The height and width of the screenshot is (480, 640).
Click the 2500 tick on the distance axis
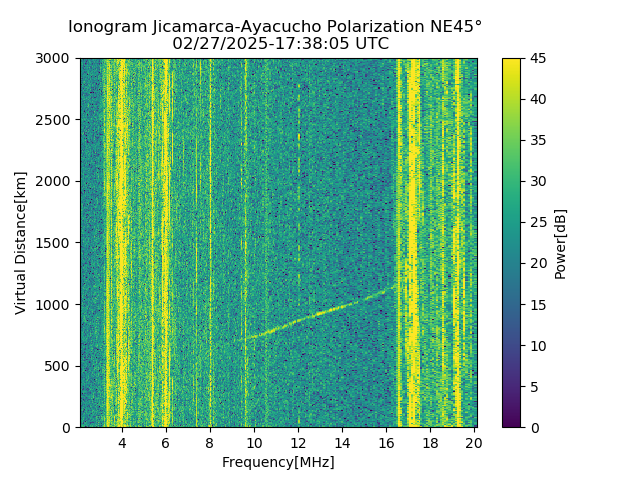(x=52, y=120)
